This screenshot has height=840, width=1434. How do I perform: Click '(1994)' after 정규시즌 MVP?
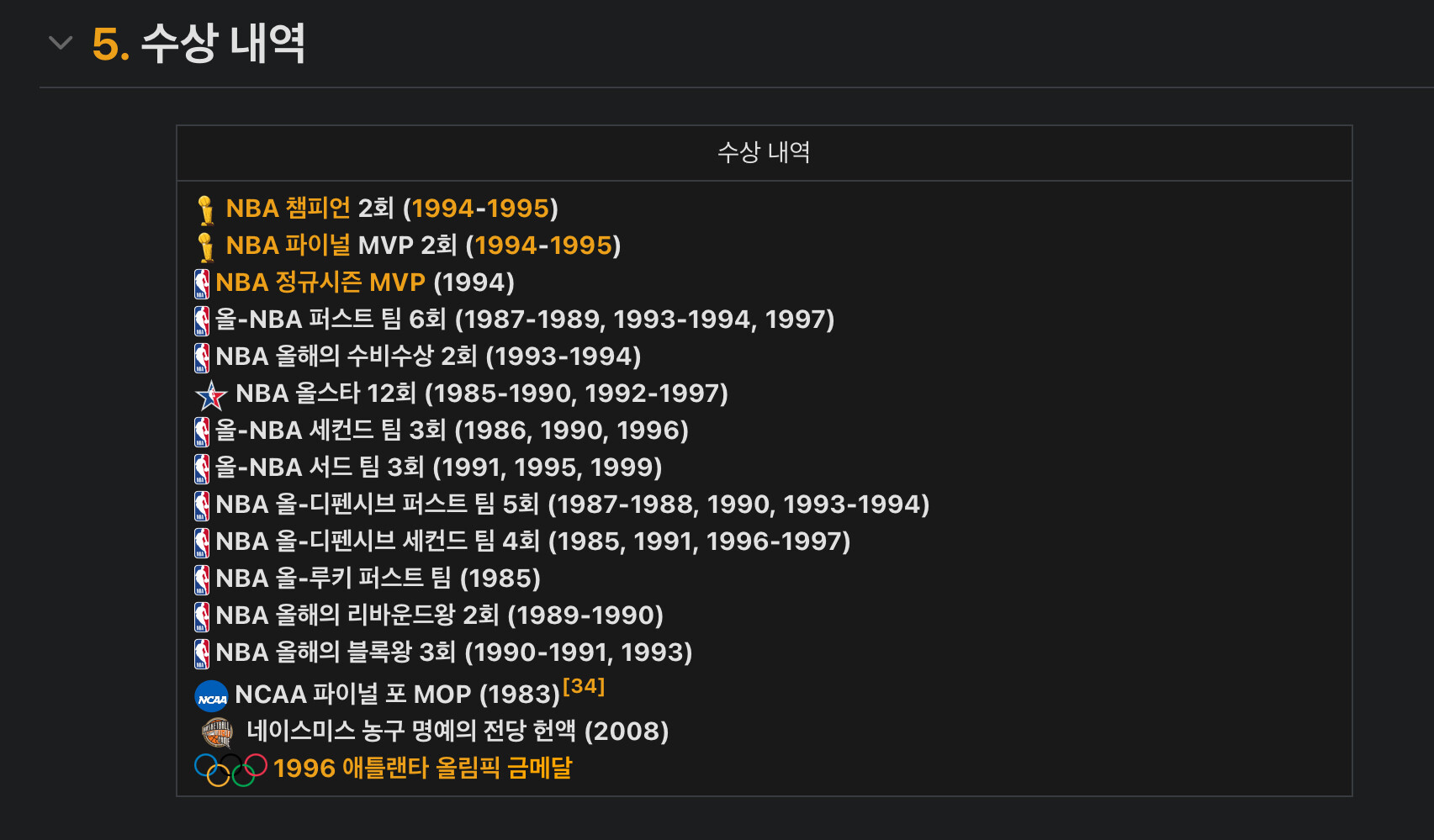pos(474,282)
